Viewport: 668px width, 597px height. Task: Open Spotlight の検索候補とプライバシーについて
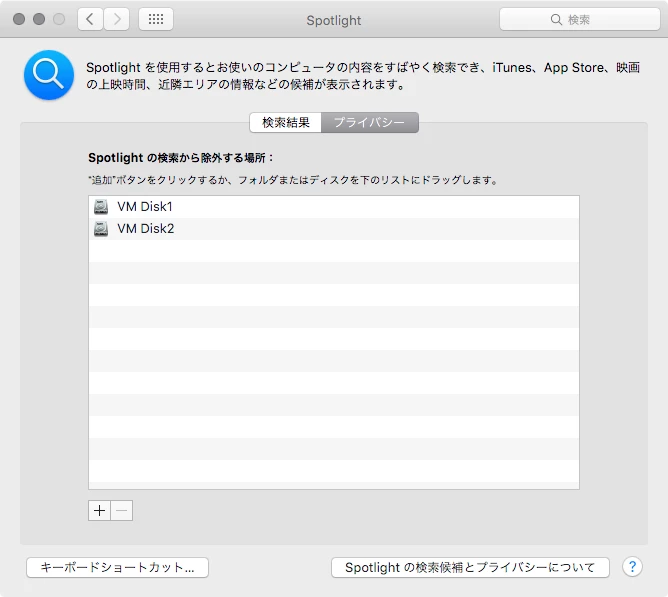click(x=470, y=568)
